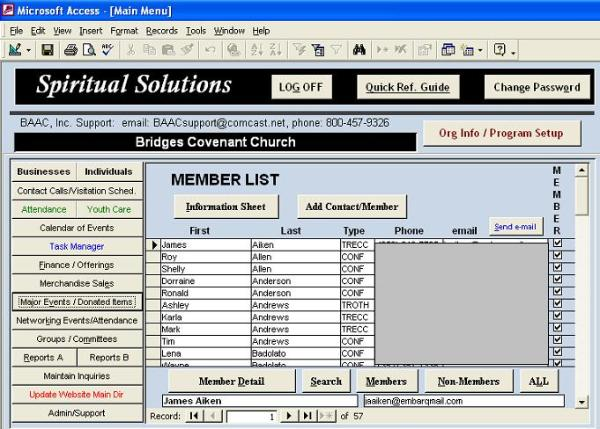
Task: Open the File menu
Action: coord(16,31)
